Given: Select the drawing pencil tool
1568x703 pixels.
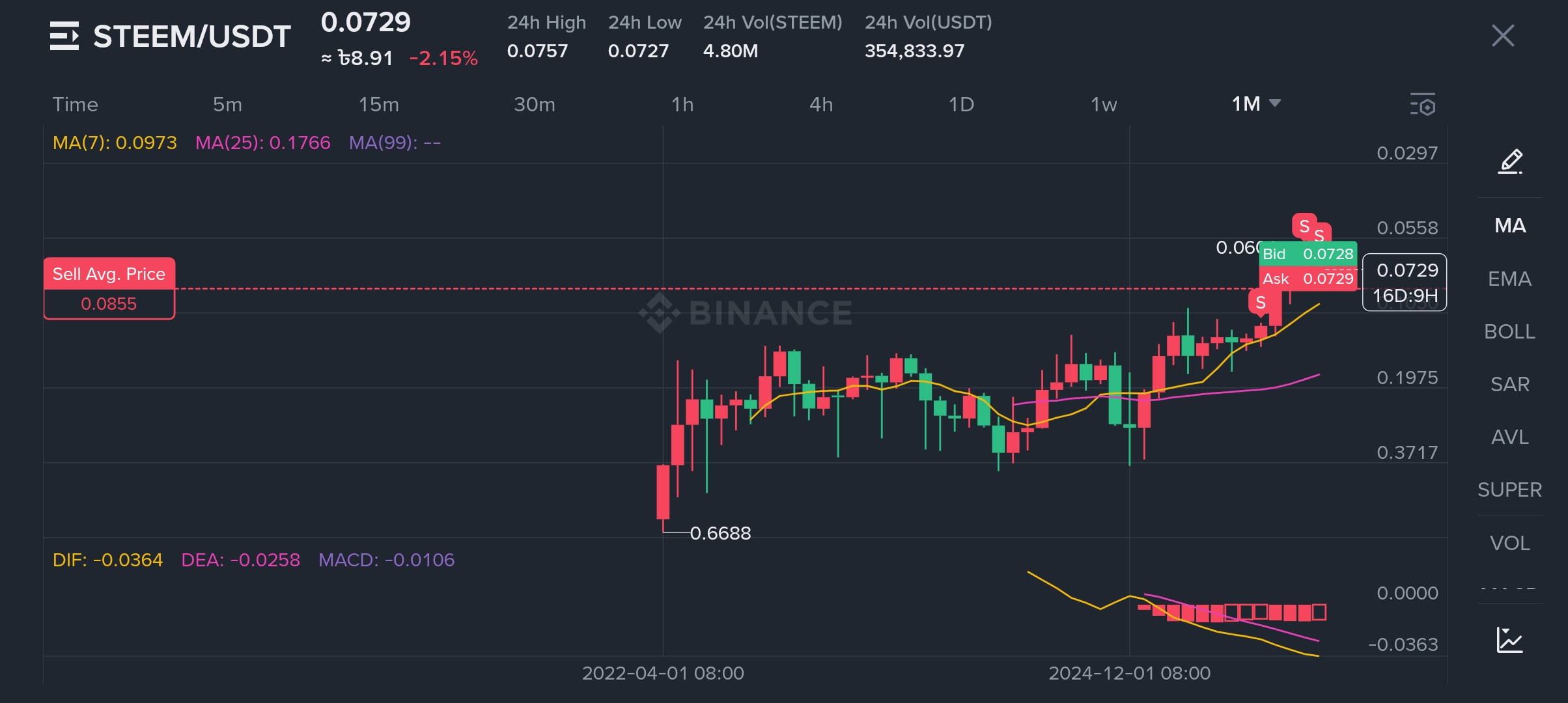Looking at the screenshot, I should coord(1510,161).
